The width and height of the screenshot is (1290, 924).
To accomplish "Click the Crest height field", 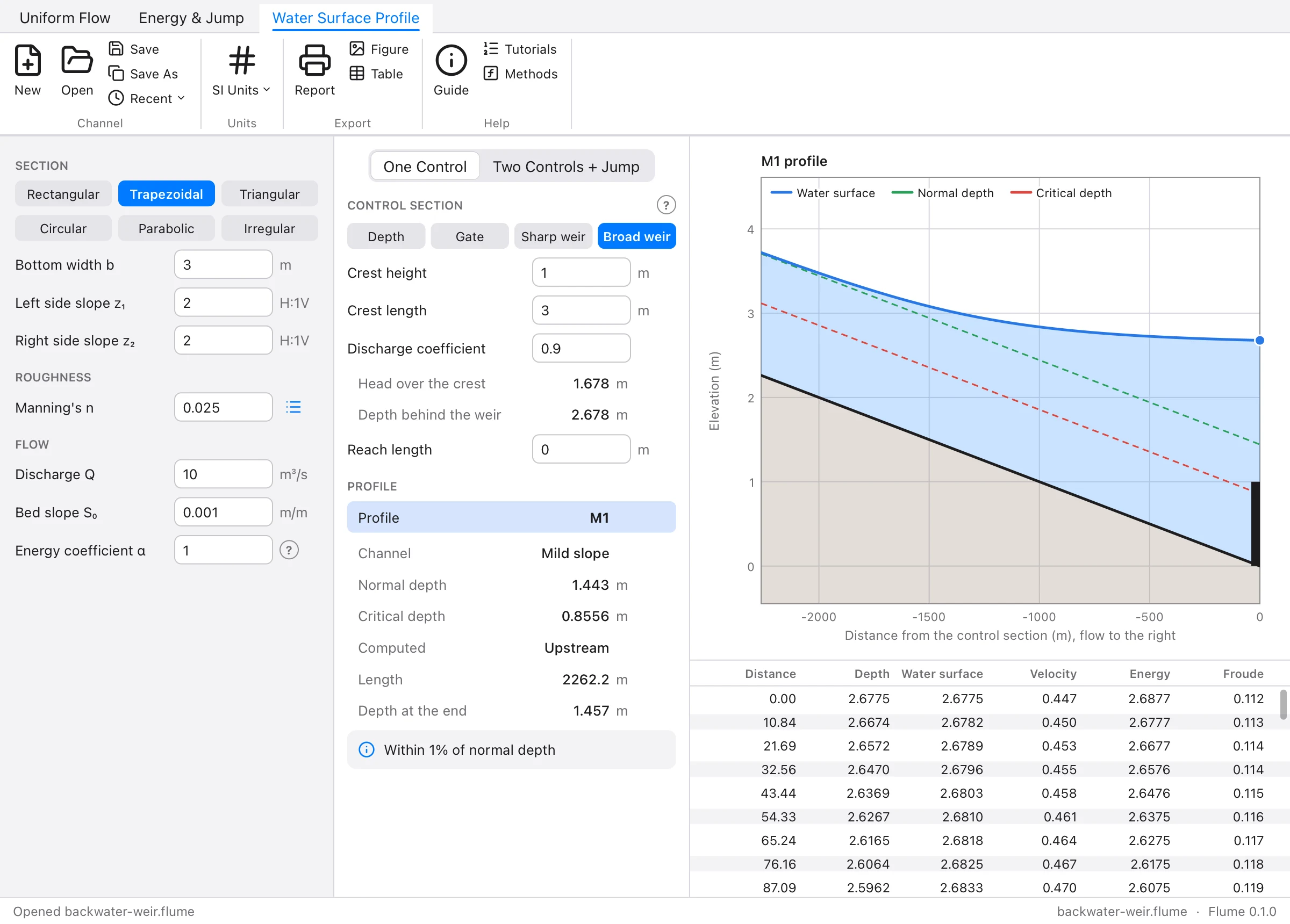I will coord(581,272).
